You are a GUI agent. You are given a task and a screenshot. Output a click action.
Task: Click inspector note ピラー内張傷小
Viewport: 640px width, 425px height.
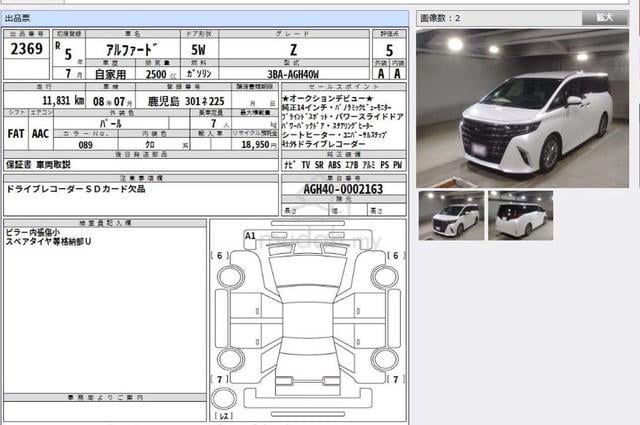(x=33, y=232)
